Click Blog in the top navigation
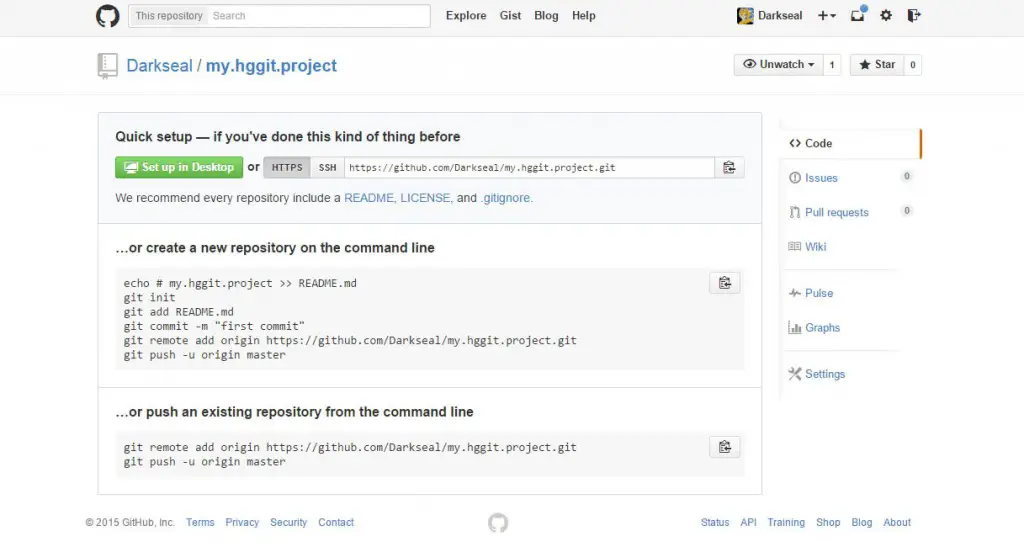 546,16
